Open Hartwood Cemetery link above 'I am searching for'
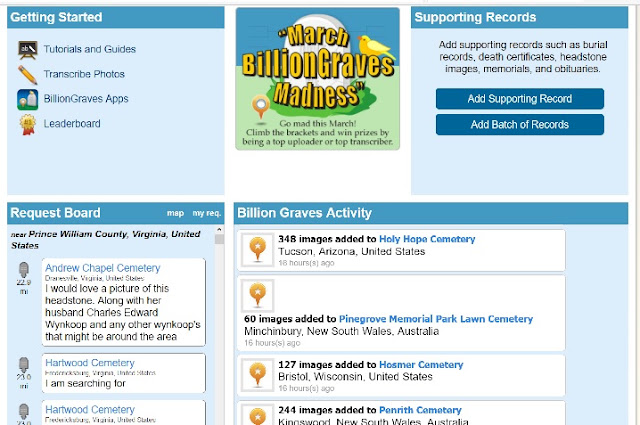This screenshot has width=640, height=425. click(x=90, y=363)
